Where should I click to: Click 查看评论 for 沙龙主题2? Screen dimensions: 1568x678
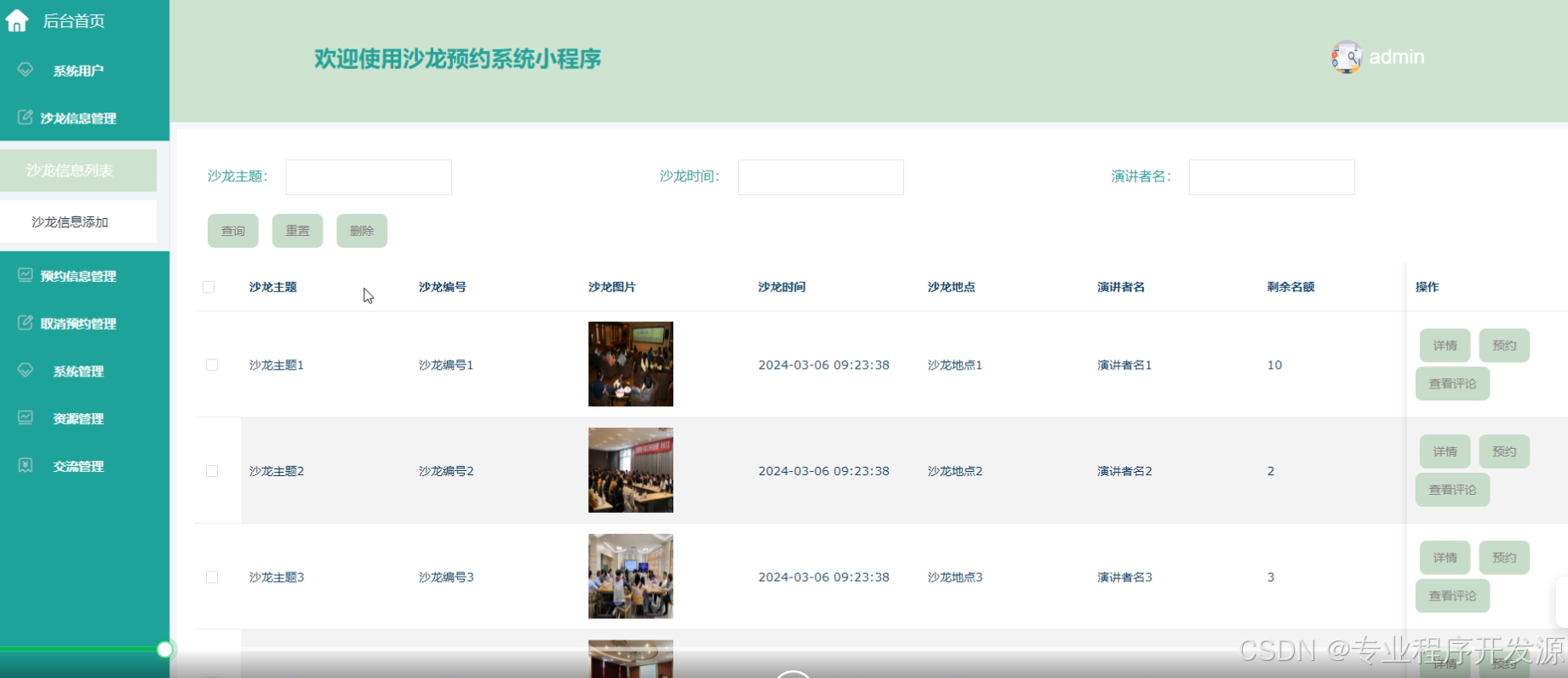(1452, 490)
